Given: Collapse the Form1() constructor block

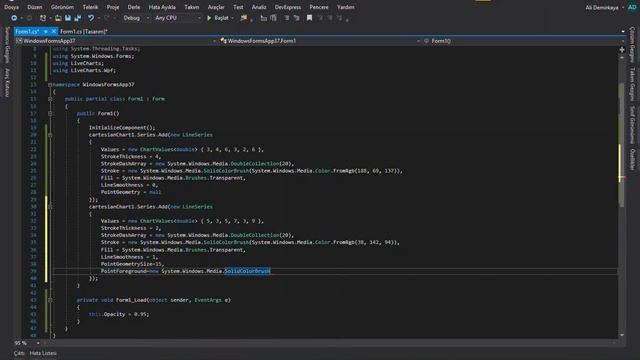Looking at the screenshot, I should pos(50,113).
